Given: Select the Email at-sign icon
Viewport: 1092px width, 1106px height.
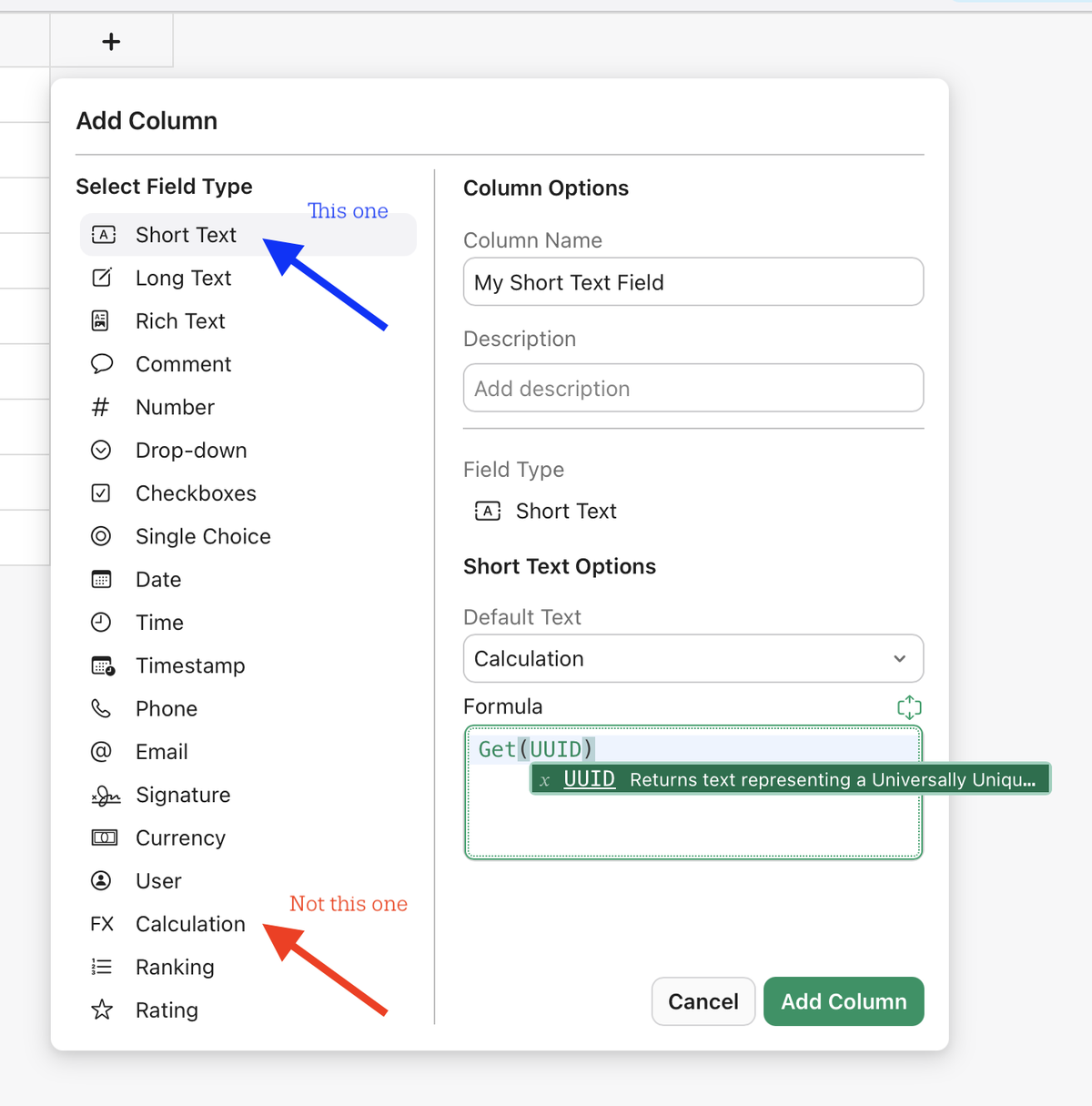Looking at the screenshot, I should 101,751.
